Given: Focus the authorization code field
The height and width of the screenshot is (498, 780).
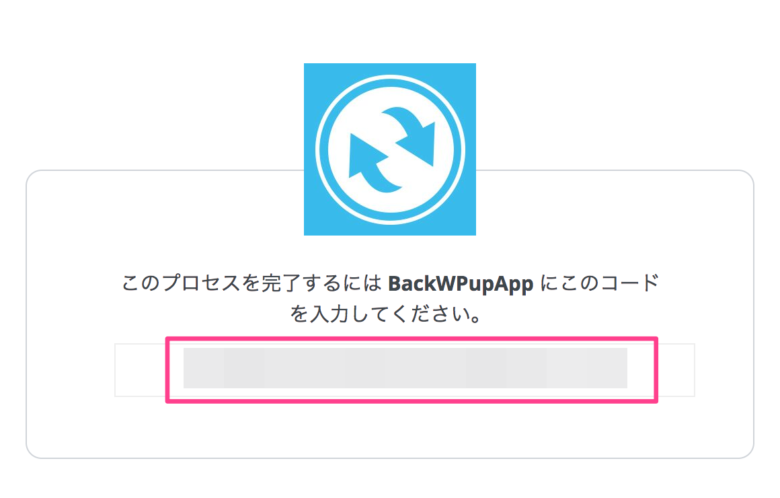Looking at the screenshot, I should point(404,370).
